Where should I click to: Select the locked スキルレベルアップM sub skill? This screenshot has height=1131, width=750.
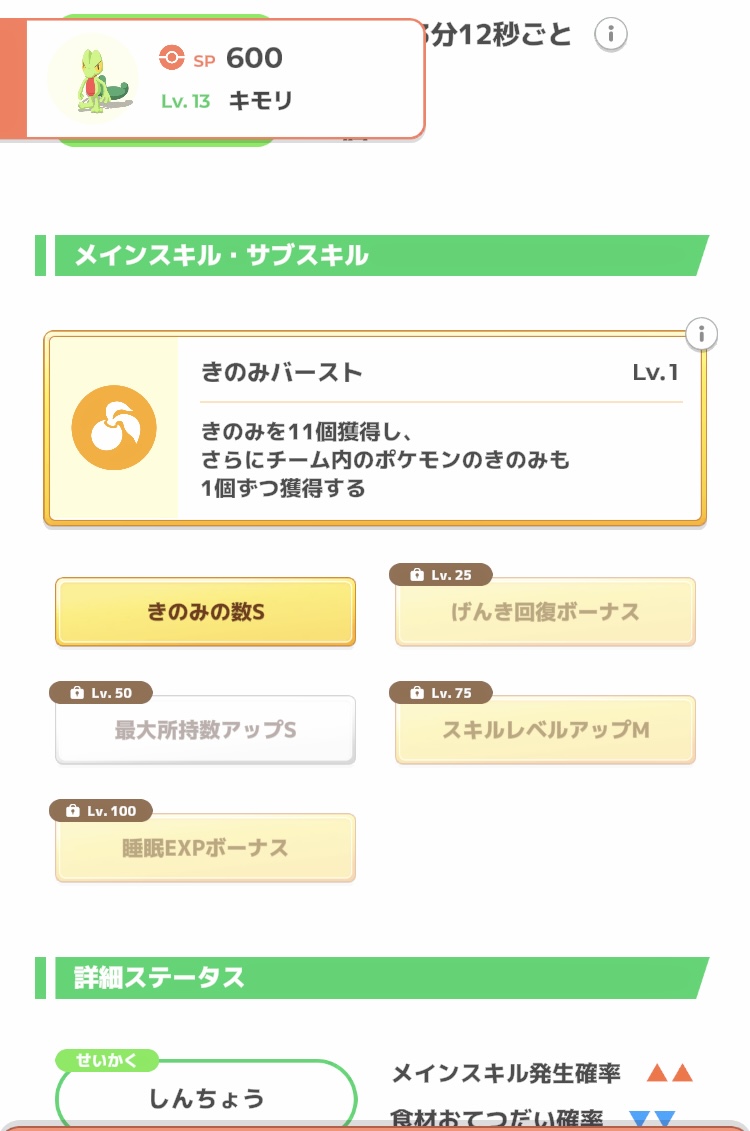click(x=545, y=729)
